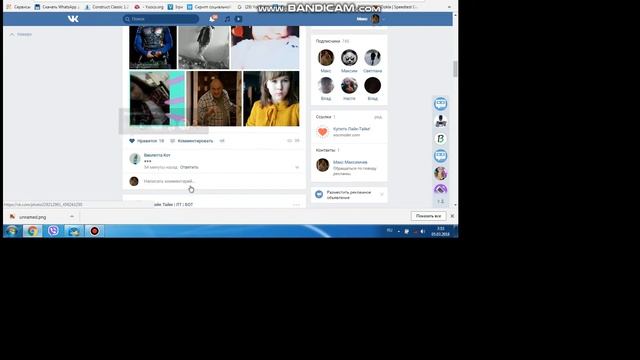Expand Разместить рекламное объявление chevron
The height and width of the screenshot is (360, 640).
pyautogui.click(x=382, y=195)
